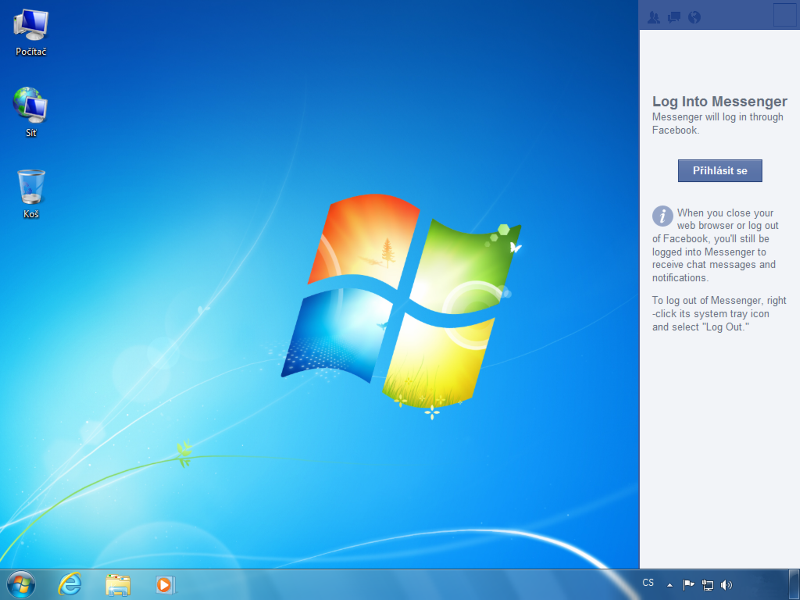Click the info icon beside login notice
The height and width of the screenshot is (600, 800).
point(662,216)
